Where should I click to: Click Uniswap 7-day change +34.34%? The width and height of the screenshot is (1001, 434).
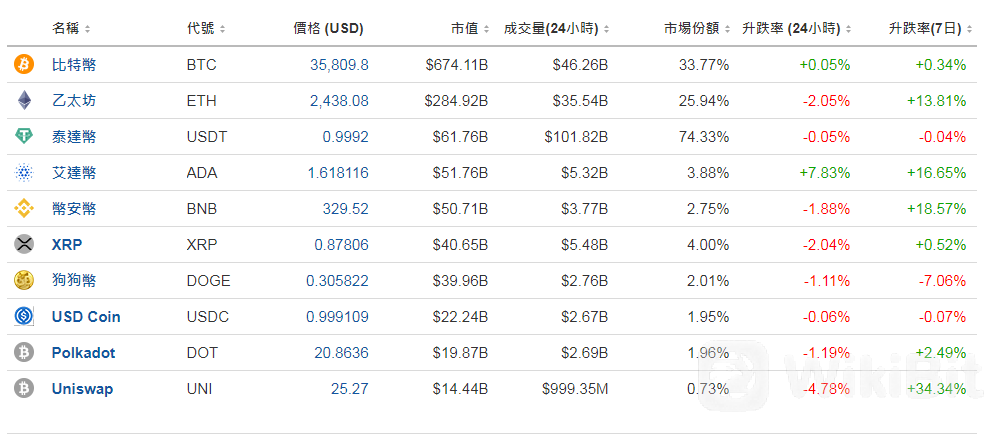click(x=938, y=388)
